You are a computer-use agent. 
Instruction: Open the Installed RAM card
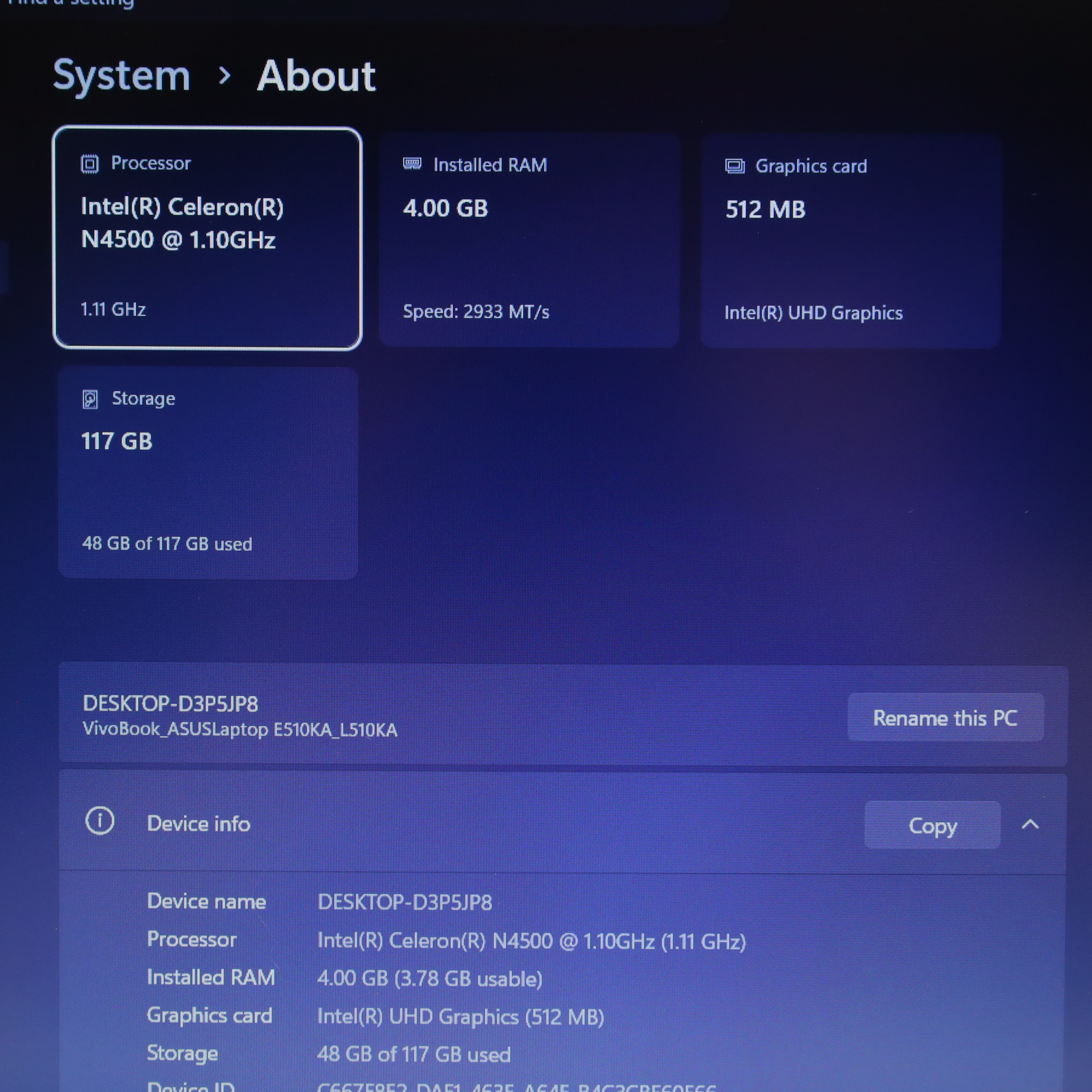coord(529,240)
